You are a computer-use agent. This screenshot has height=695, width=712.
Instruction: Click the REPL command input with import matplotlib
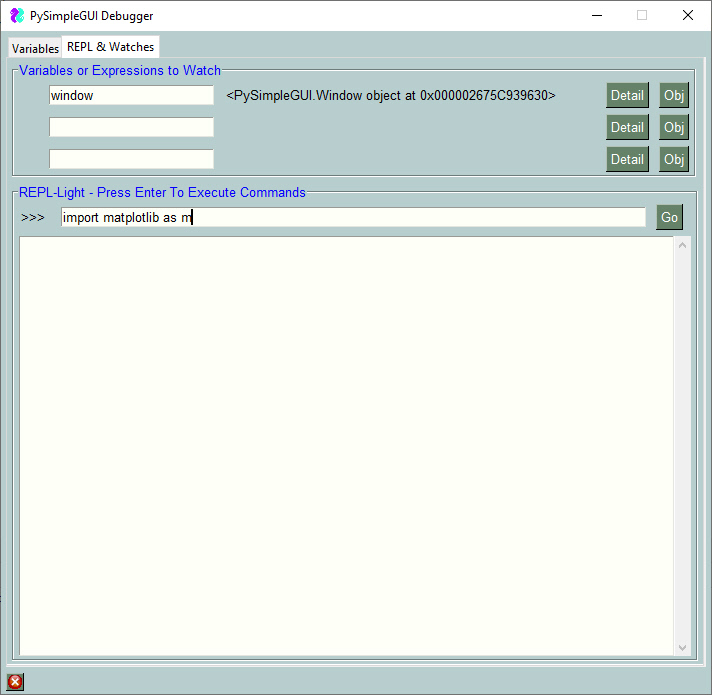353,217
